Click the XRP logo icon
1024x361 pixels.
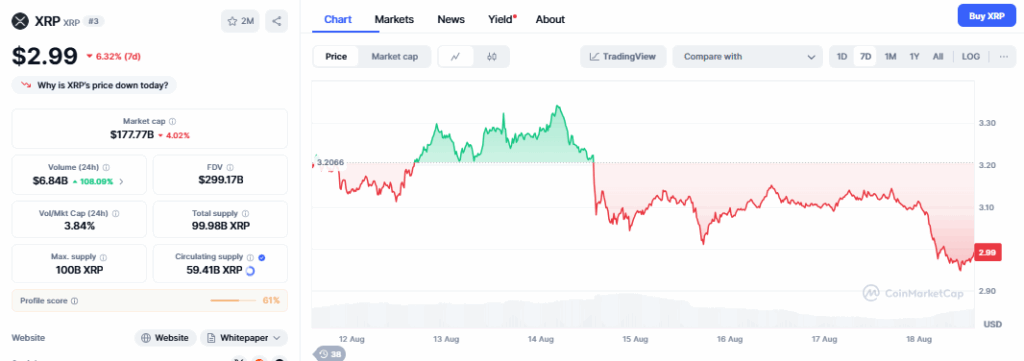(20, 21)
